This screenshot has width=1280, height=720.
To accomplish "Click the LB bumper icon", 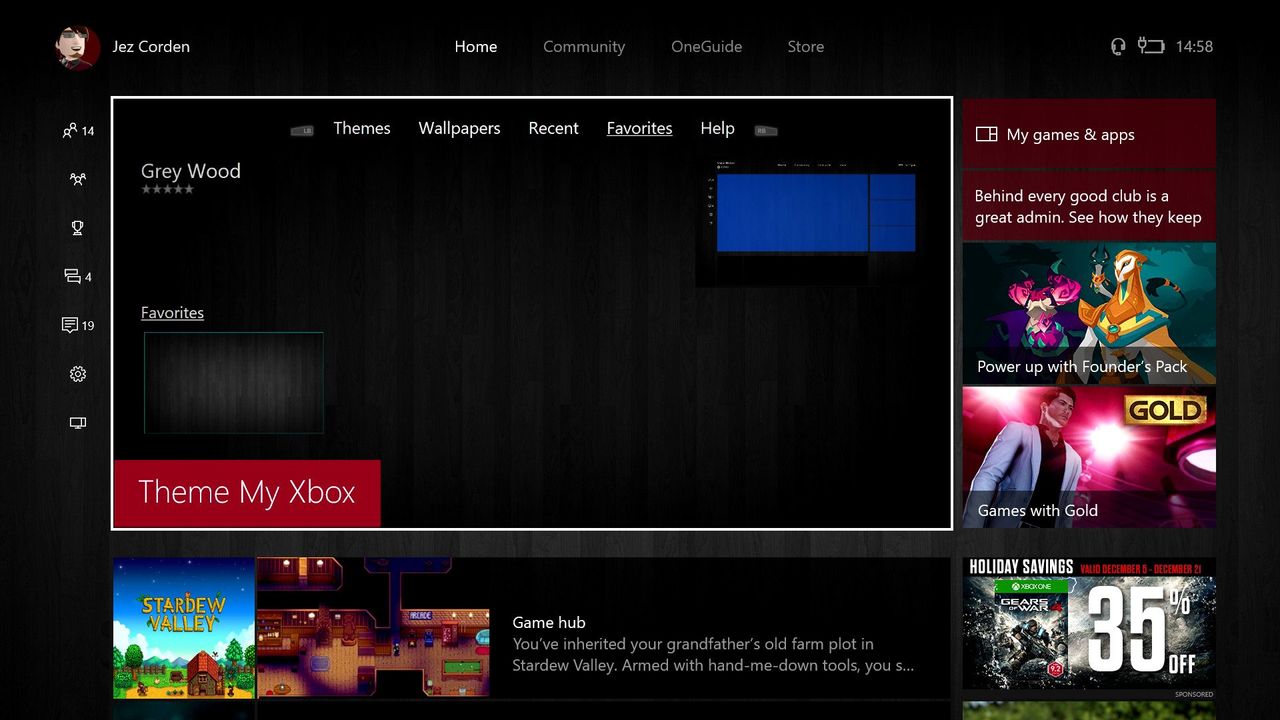I will pos(301,131).
